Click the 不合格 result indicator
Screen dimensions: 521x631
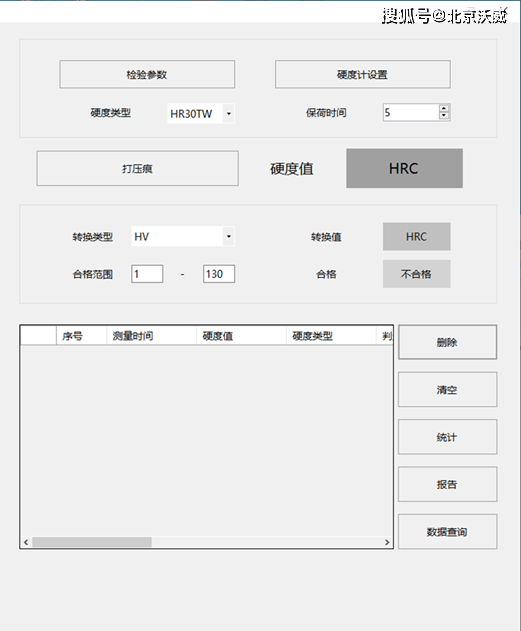(x=416, y=274)
